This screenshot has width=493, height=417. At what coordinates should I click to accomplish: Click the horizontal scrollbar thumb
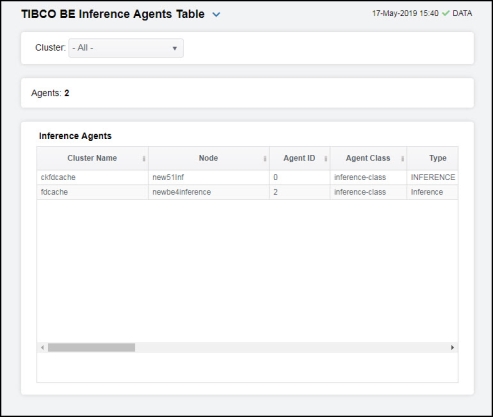tap(91, 348)
